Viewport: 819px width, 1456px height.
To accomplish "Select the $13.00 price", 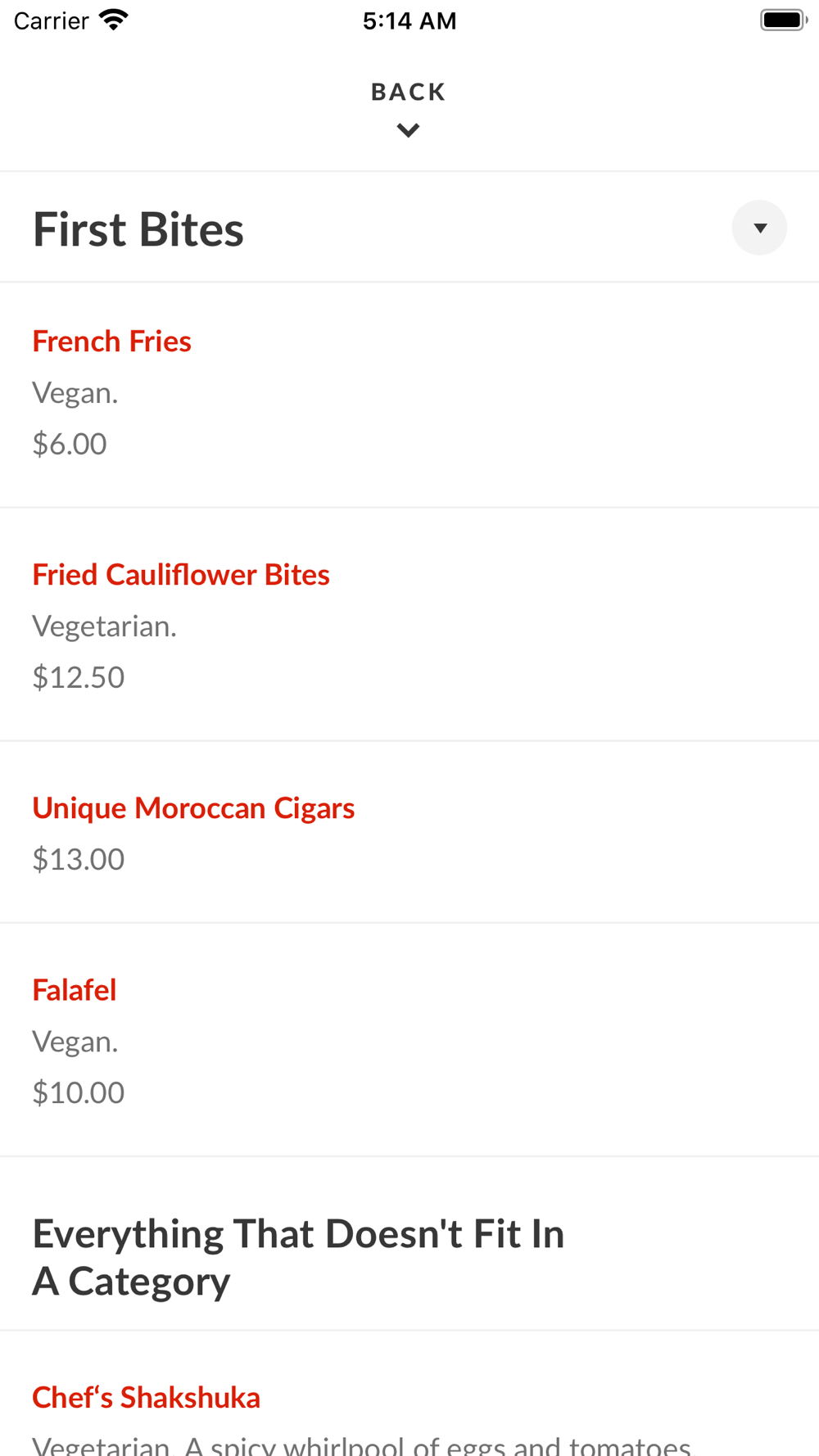I will tap(79, 859).
